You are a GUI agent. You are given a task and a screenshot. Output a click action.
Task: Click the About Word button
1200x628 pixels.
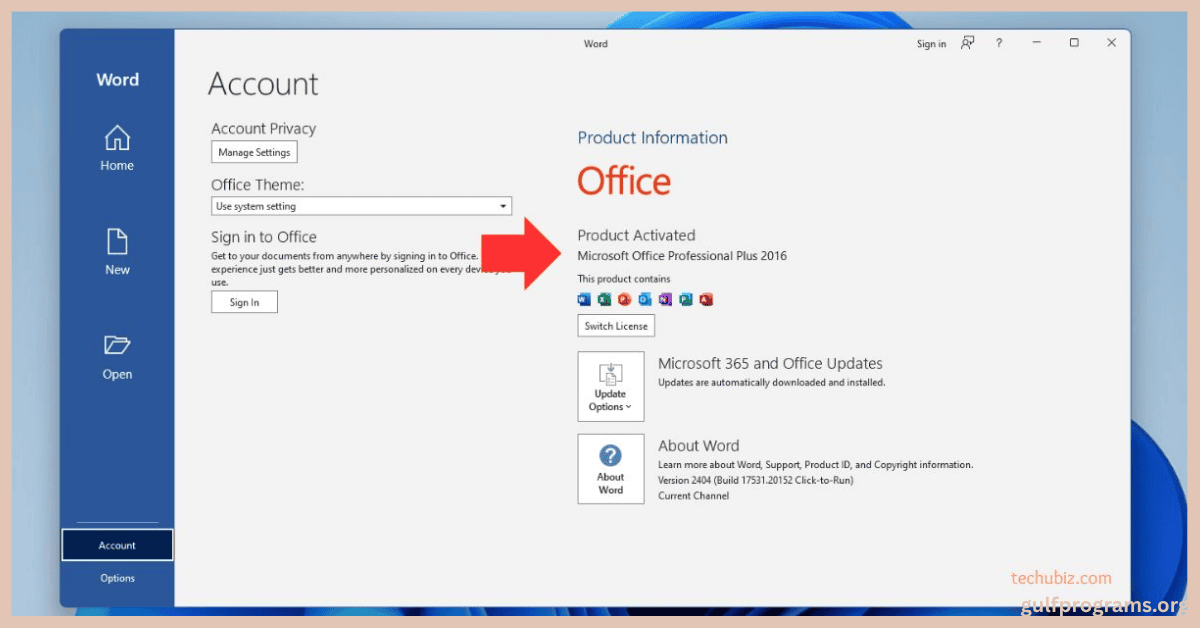tap(611, 469)
